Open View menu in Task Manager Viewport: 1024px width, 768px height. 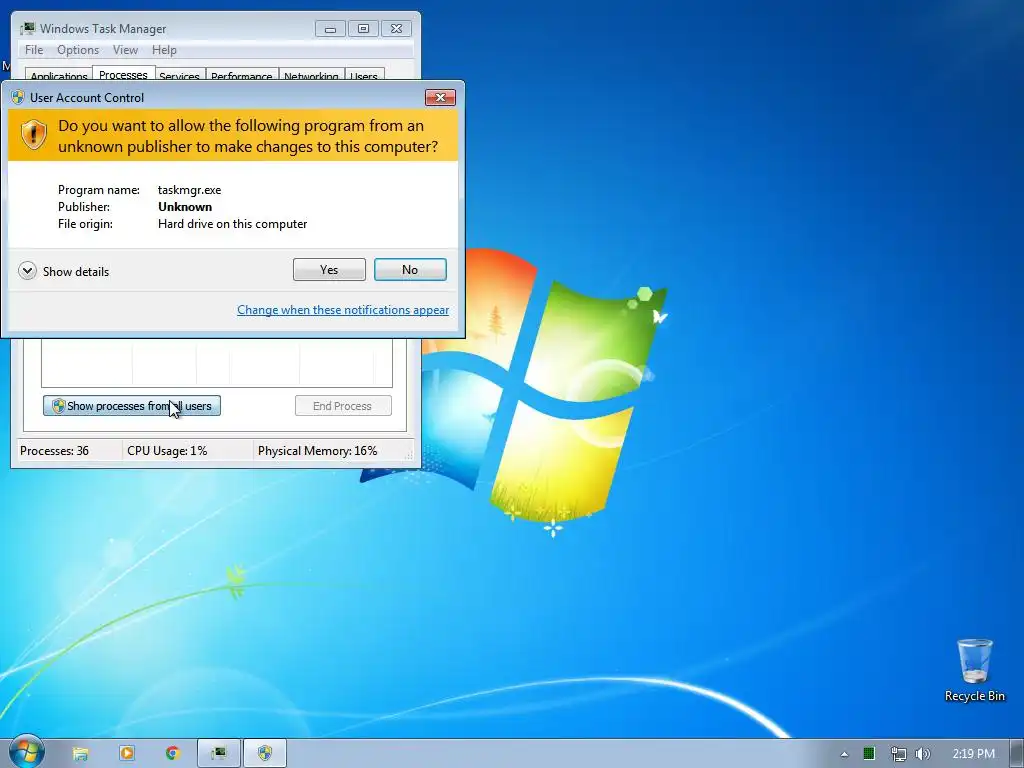point(125,50)
